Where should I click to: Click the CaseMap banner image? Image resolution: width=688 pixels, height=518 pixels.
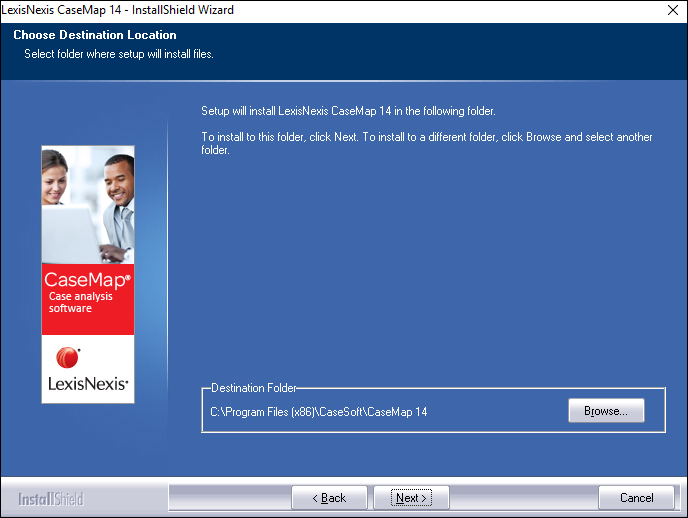[x=88, y=274]
